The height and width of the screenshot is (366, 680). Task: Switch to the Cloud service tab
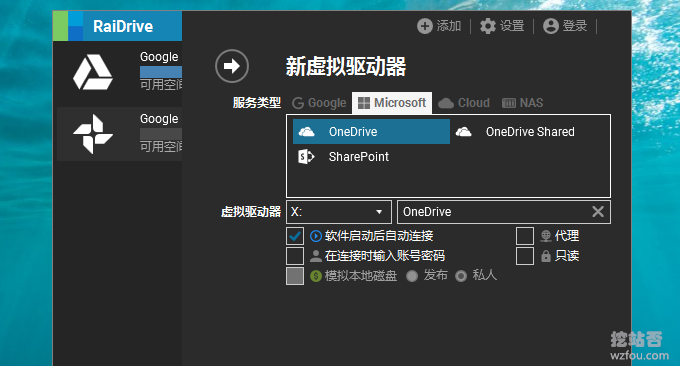pyautogui.click(x=464, y=103)
